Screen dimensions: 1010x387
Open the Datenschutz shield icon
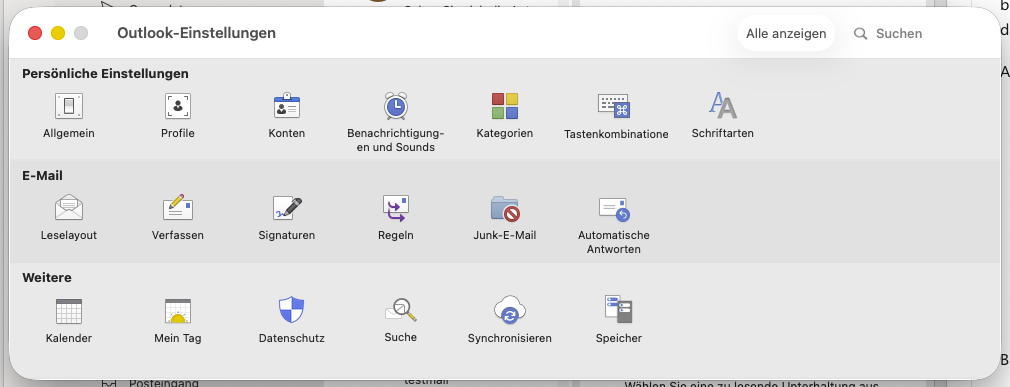coord(291,310)
